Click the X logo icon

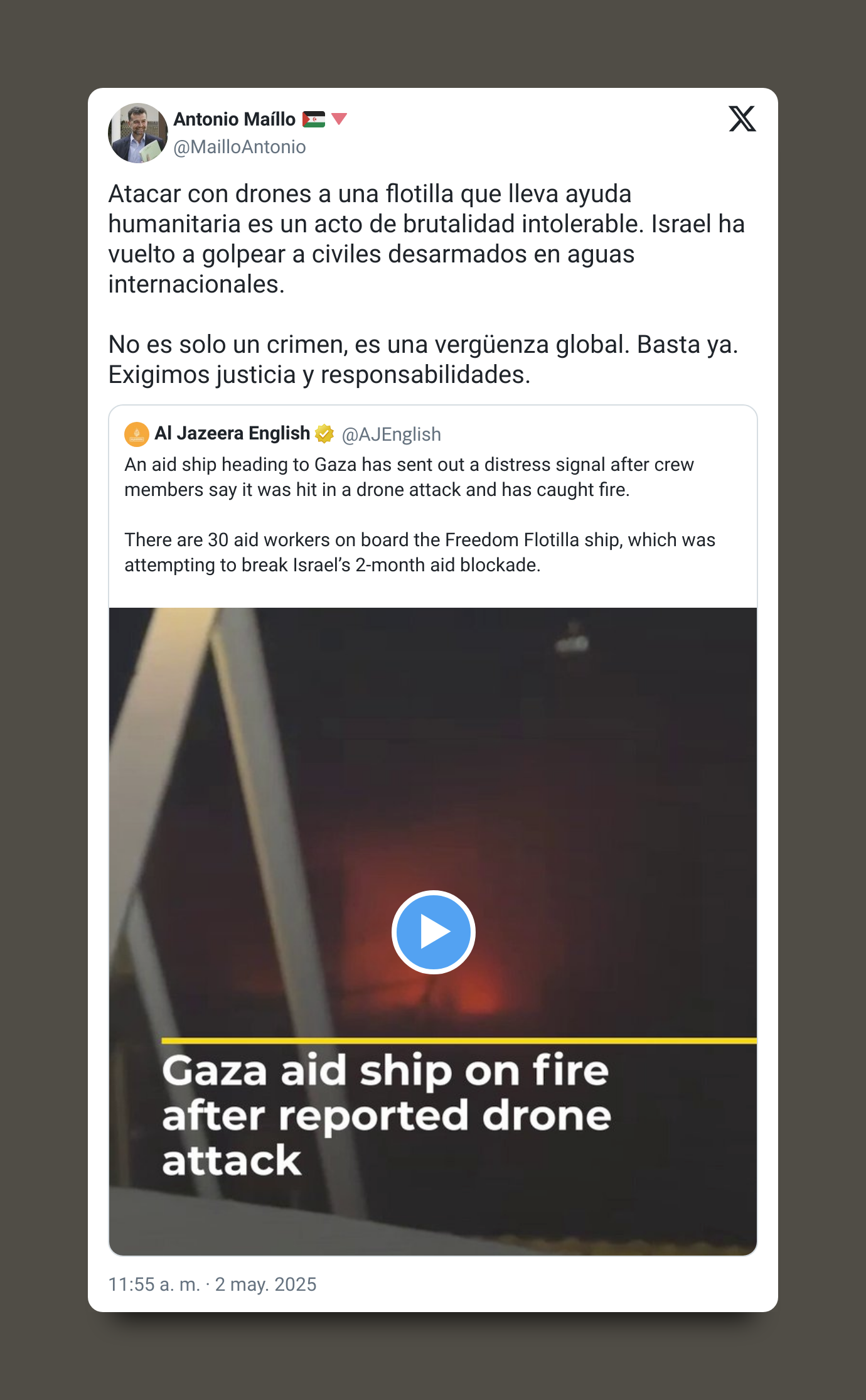[742, 119]
